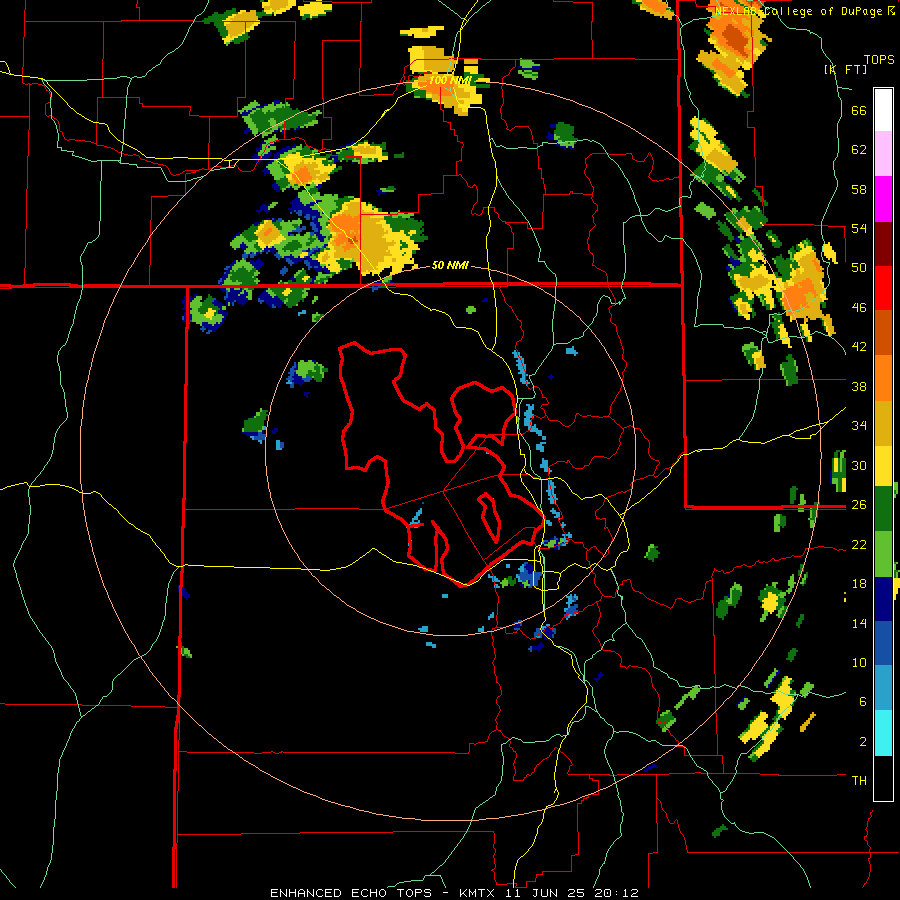Click the 50 NMI range ring label
The image size is (900, 900).
pyautogui.click(x=450, y=265)
